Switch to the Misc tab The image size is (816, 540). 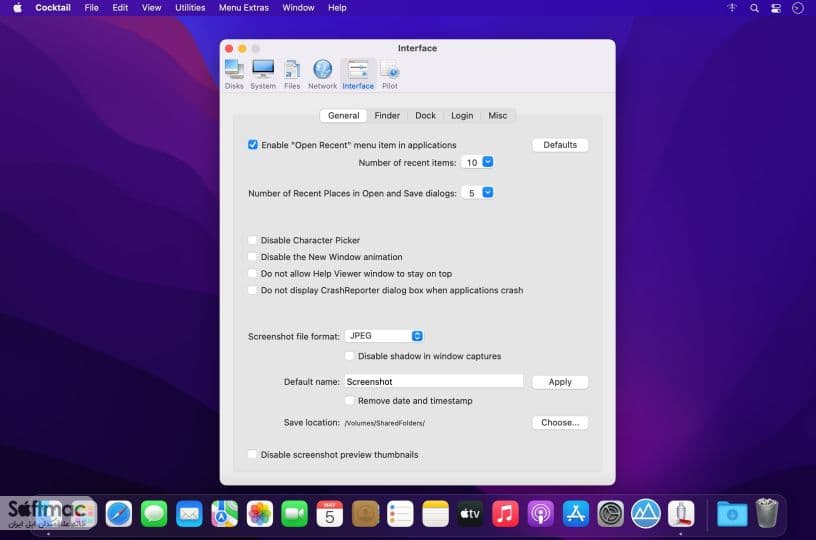pos(498,115)
